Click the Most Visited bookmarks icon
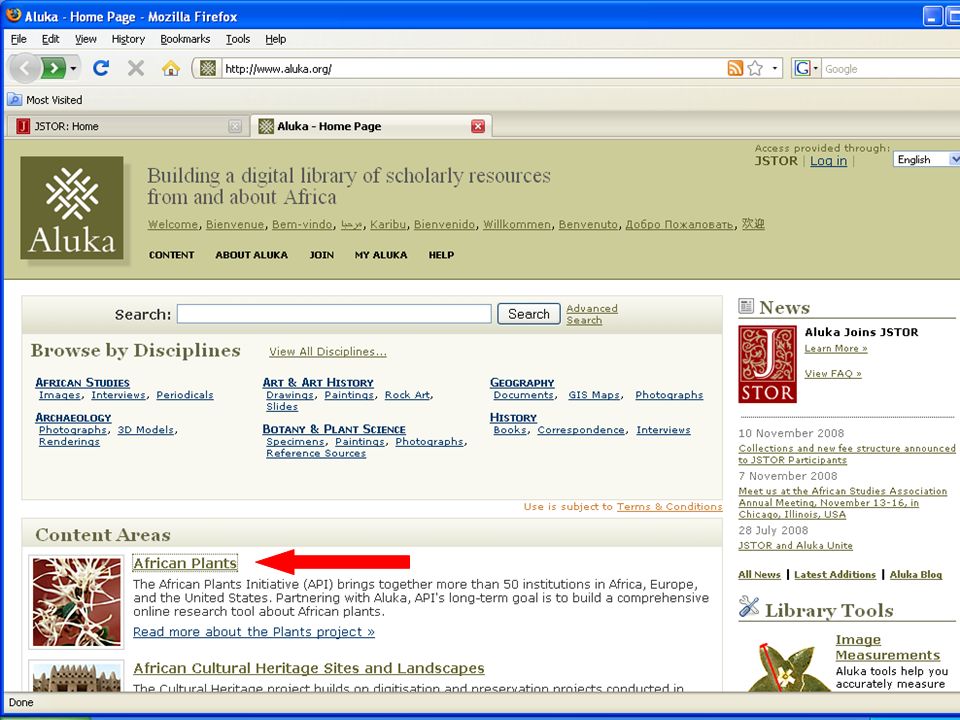Image resolution: width=960 pixels, height=720 pixels. (15, 99)
